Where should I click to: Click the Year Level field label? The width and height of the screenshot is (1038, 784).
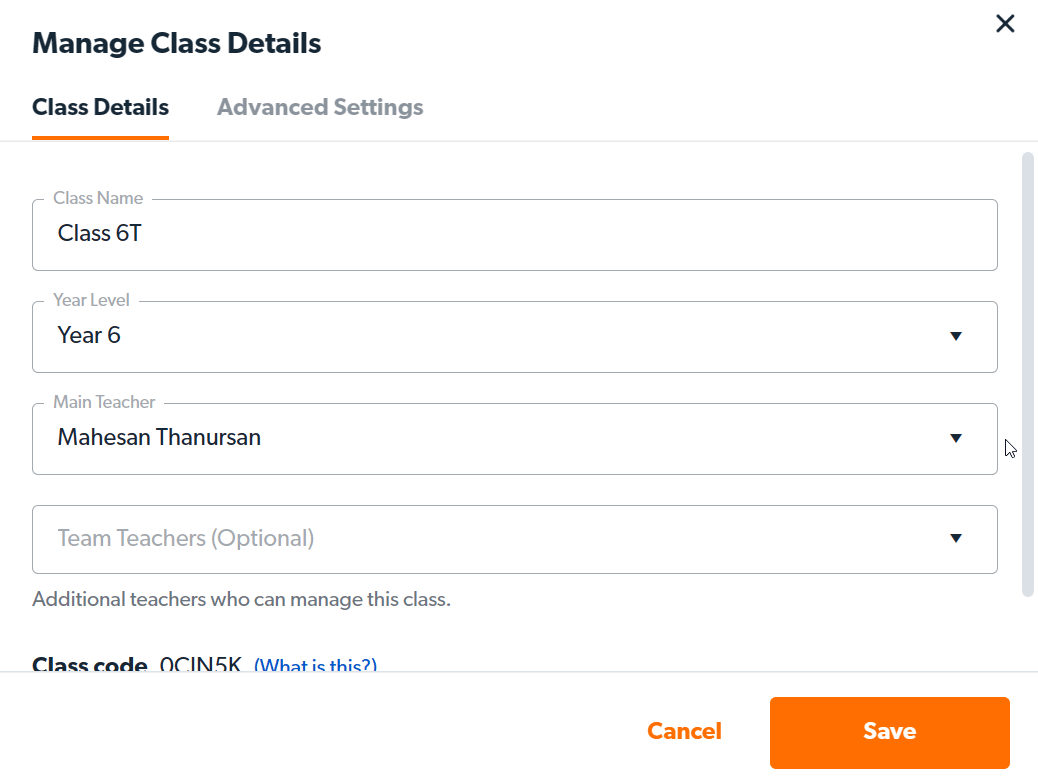click(x=91, y=300)
